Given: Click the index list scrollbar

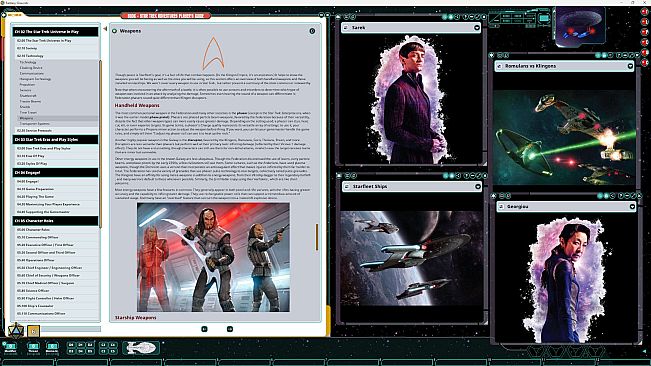Looking at the screenshot, I should 100,144.
